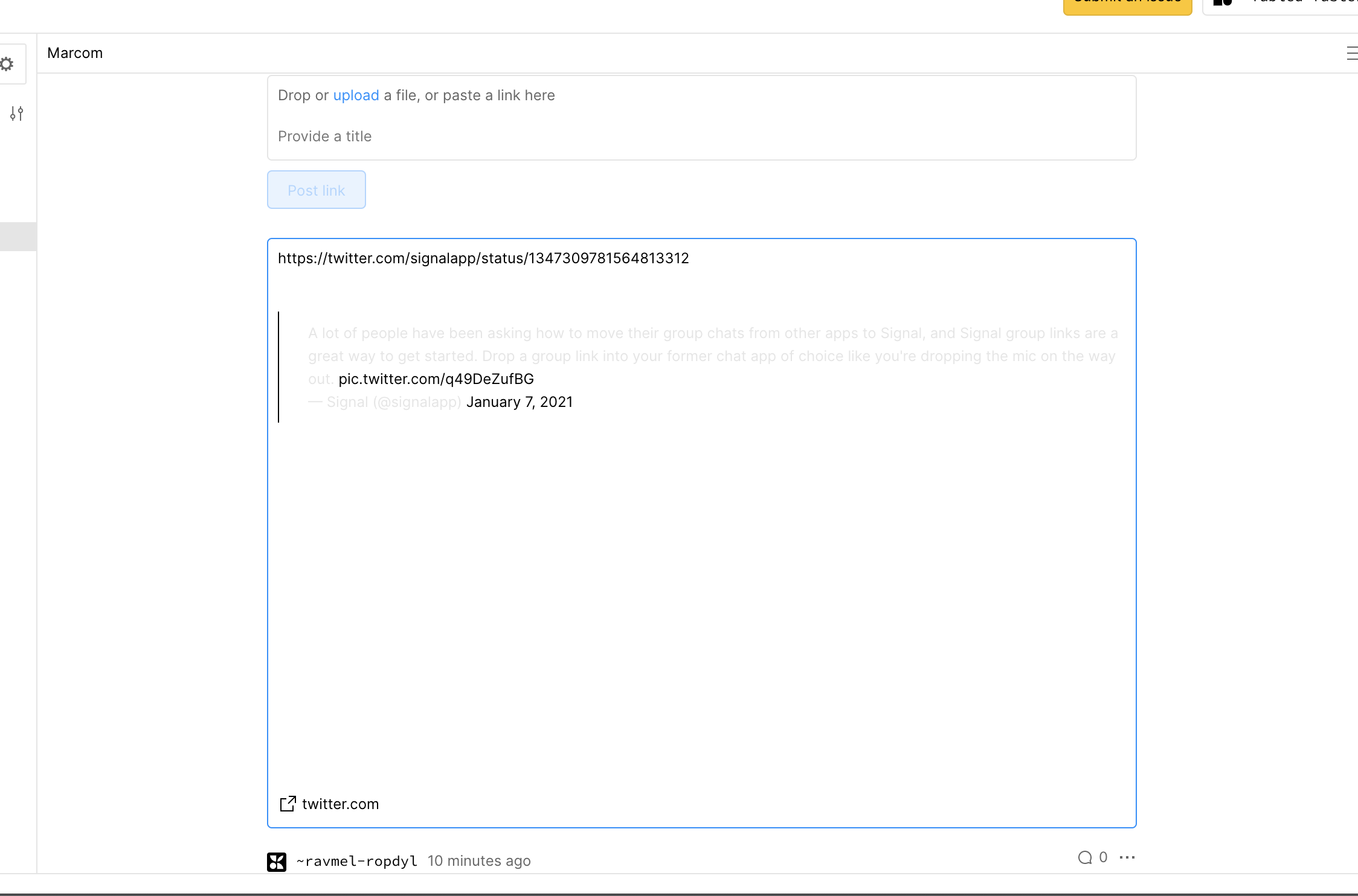Image resolution: width=1358 pixels, height=896 pixels.
Task: Click the ~ravmel-ropdyl author name
Action: coord(357,861)
